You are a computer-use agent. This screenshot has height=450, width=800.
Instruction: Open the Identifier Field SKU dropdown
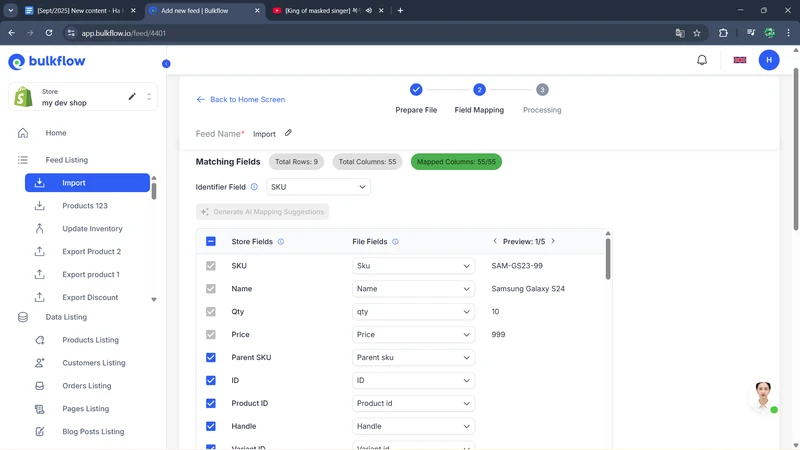(318, 187)
